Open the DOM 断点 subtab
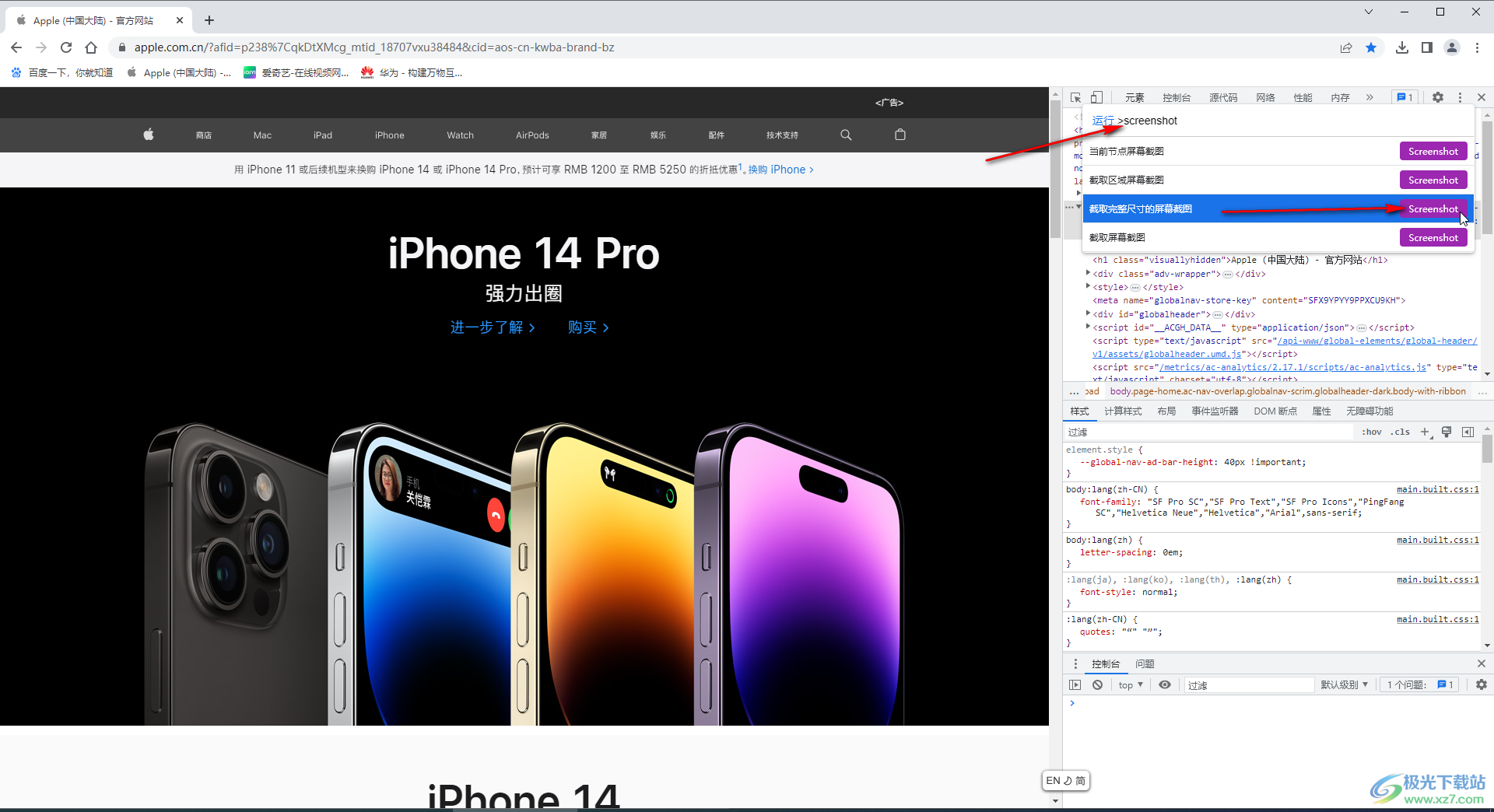Image resolution: width=1494 pixels, height=812 pixels. 1275,411
